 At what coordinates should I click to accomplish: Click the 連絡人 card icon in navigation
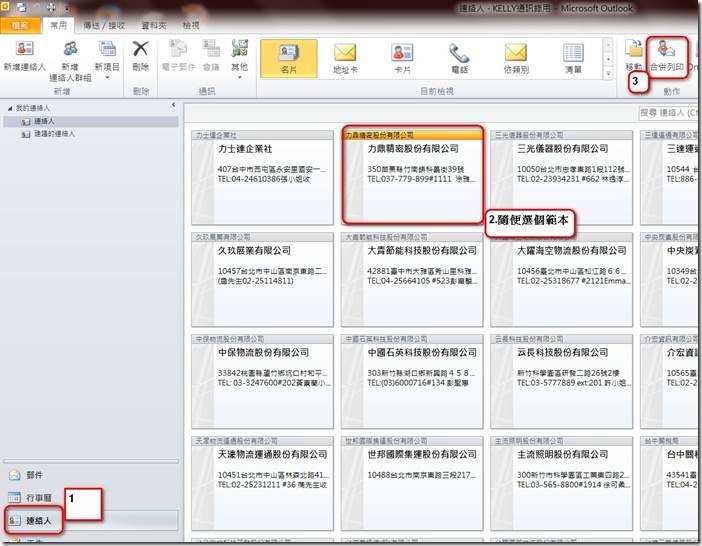tap(14, 520)
